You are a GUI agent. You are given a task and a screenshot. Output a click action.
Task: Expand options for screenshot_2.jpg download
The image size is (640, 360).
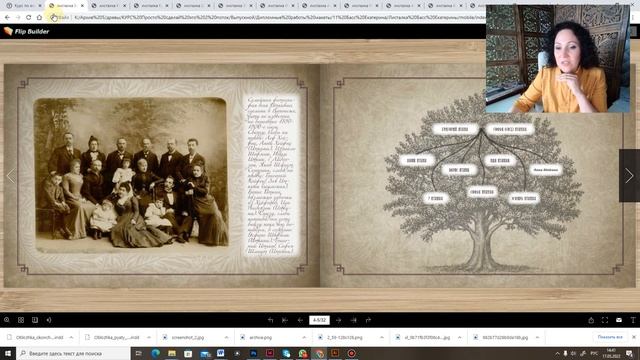point(226,338)
